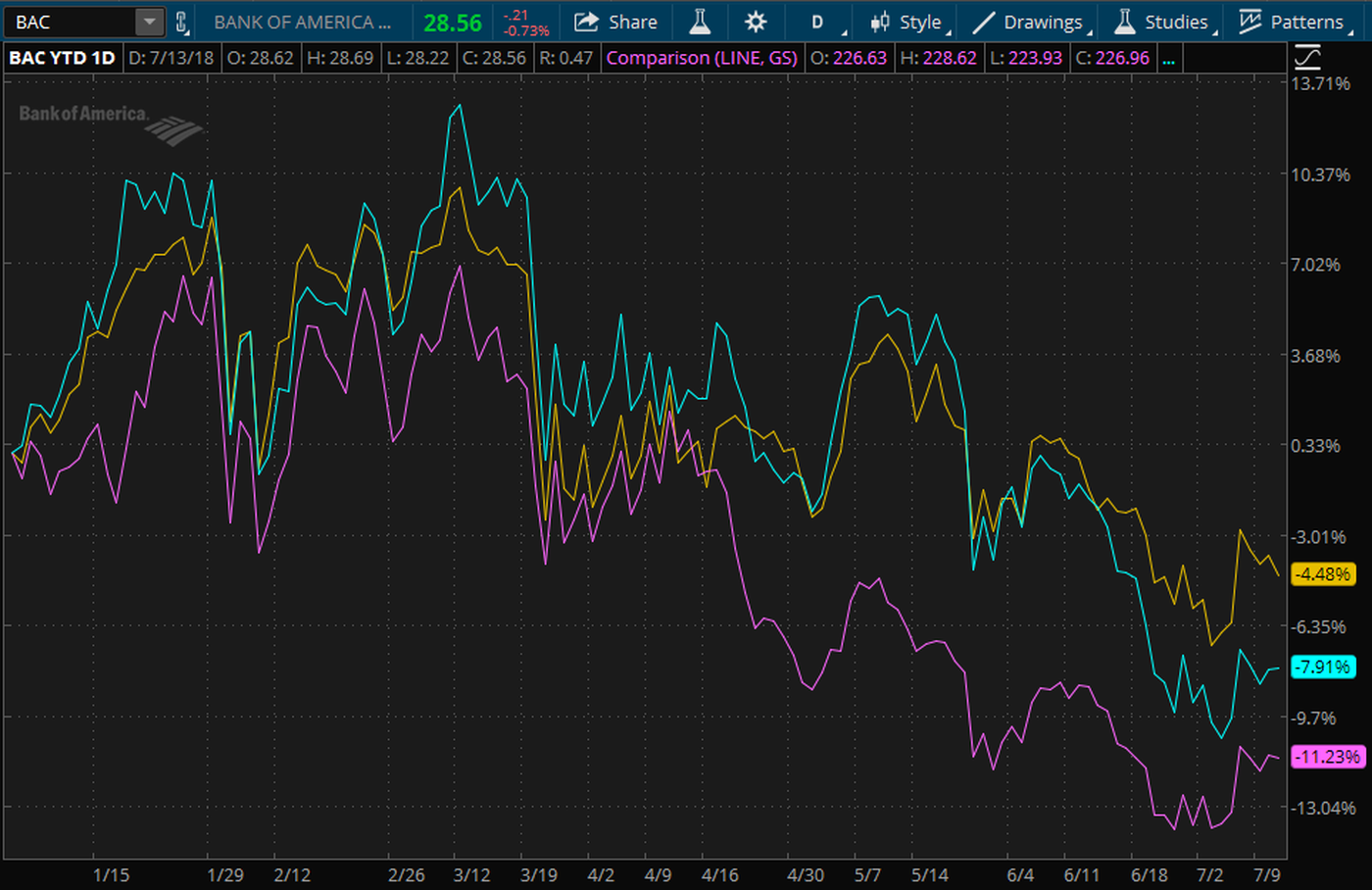Click the chart scale icon above price axis
This screenshot has width=1372, height=890.
(1307, 58)
